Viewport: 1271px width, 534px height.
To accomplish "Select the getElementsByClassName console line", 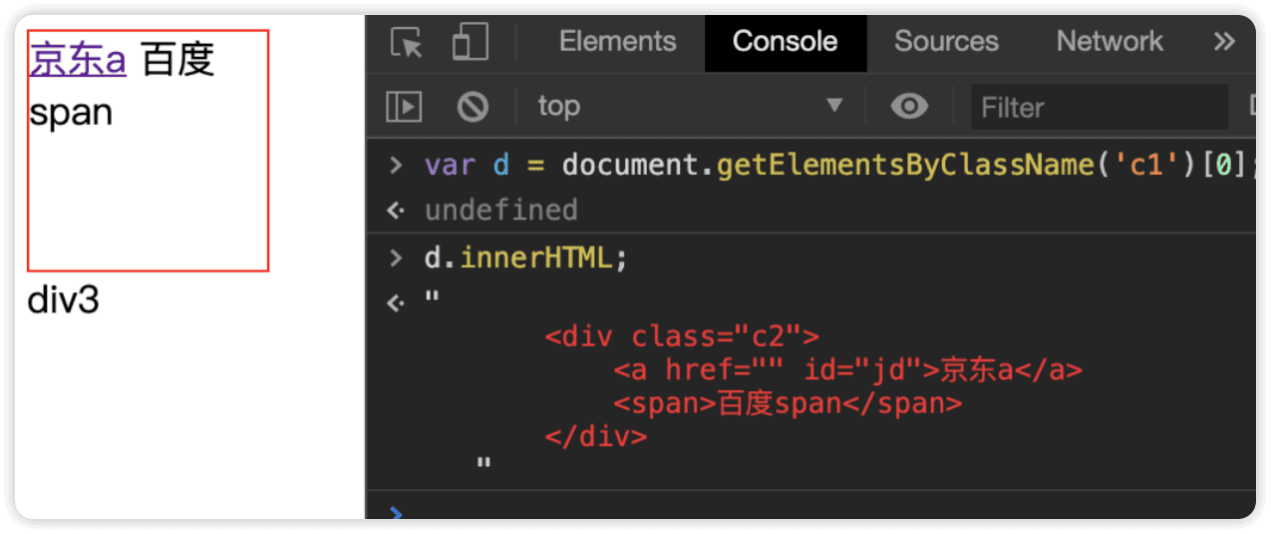I will coord(838,164).
